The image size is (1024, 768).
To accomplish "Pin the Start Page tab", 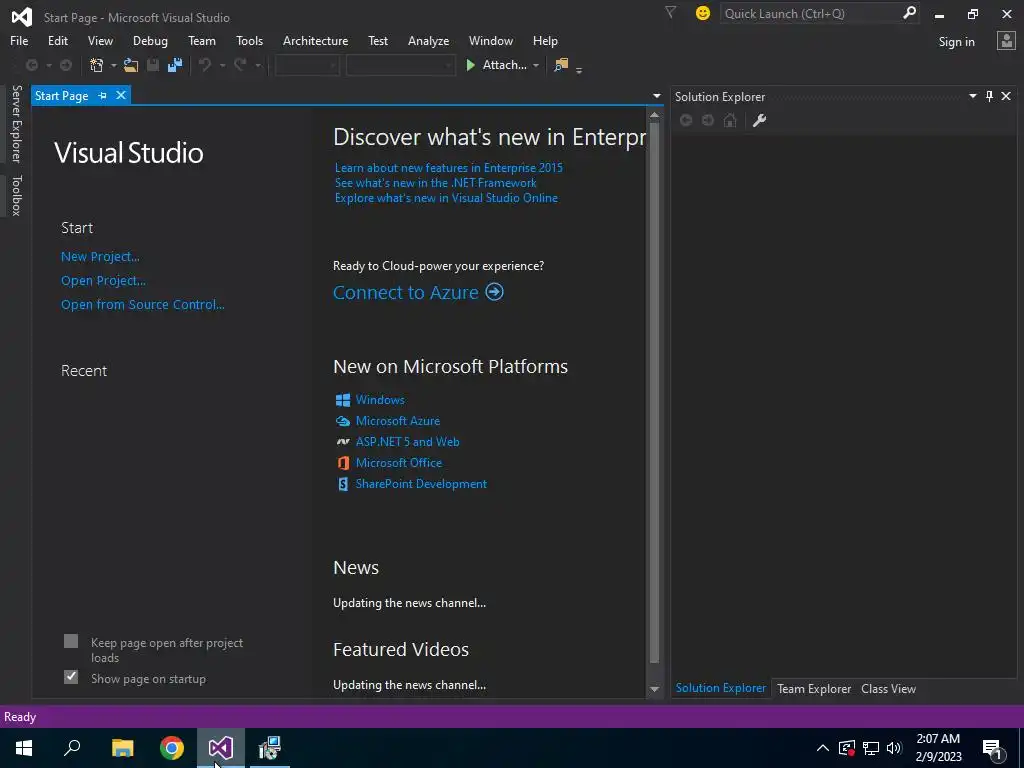I will pyautogui.click(x=103, y=95).
